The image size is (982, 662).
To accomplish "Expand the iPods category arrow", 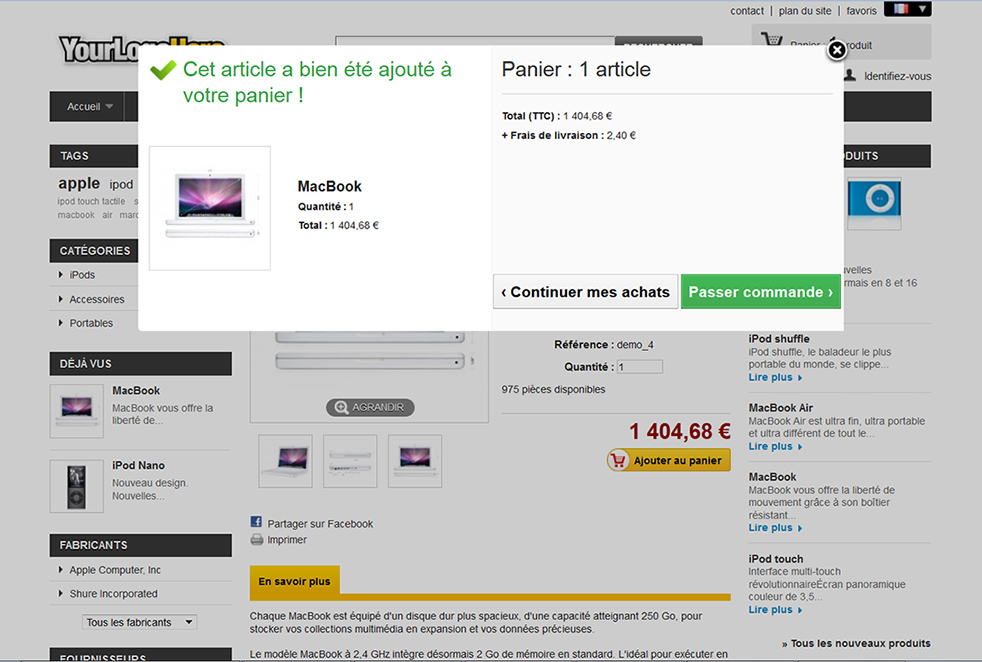I will pos(61,274).
